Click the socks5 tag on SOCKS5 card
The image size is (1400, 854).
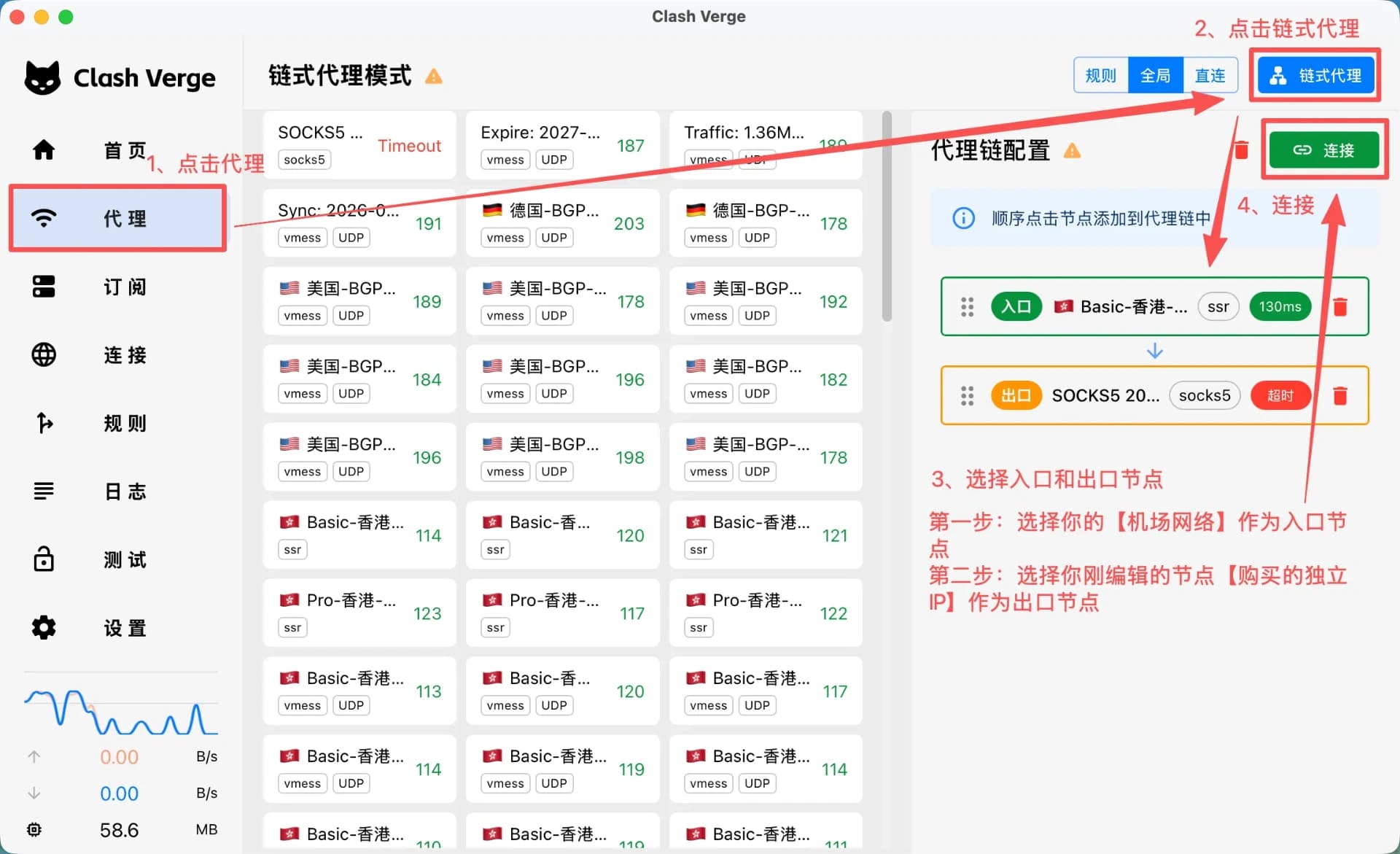(x=304, y=160)
